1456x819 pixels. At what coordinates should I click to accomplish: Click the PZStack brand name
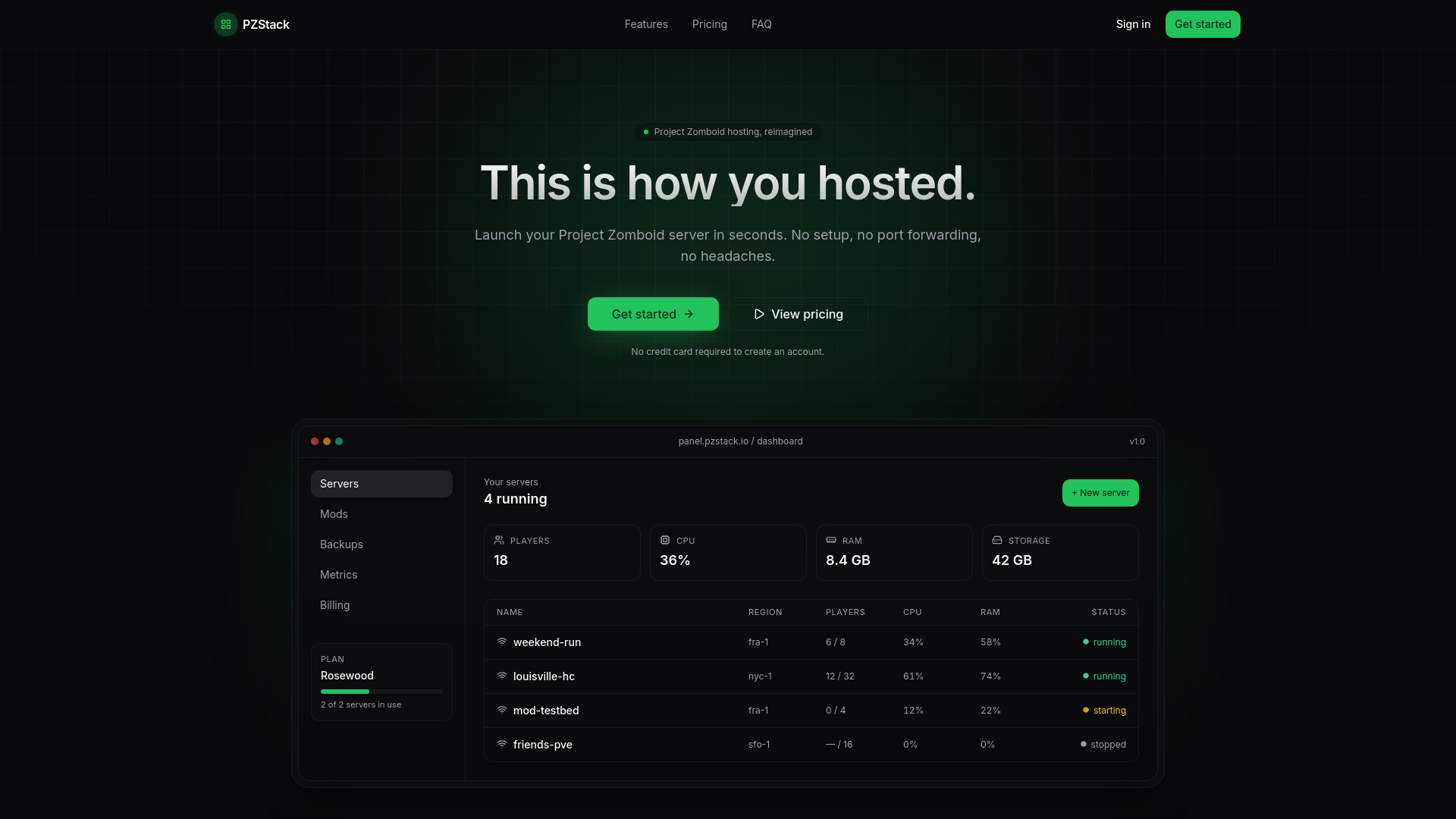click(266, 24)
